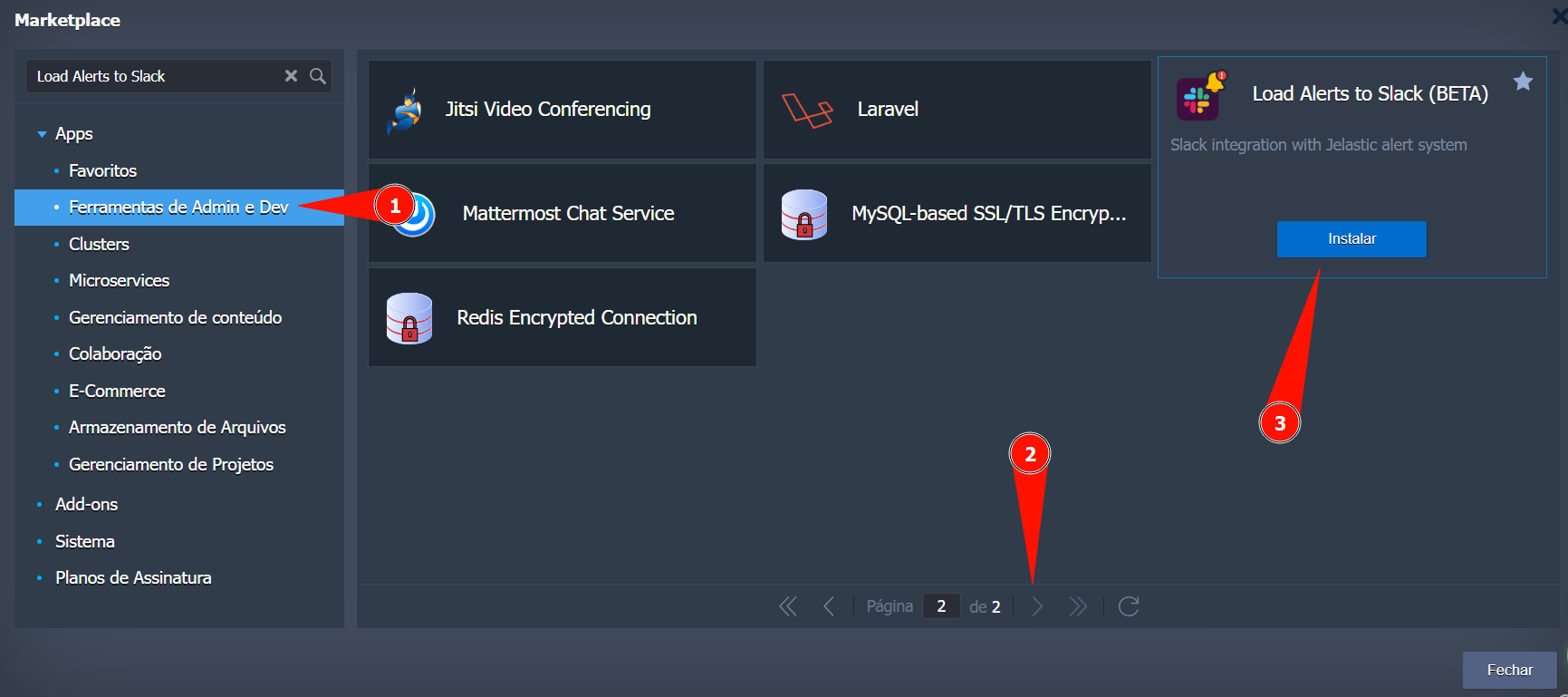Go to the first page of results
Image resolution: width=1568 pixels, height=697 pixels.
788,606
